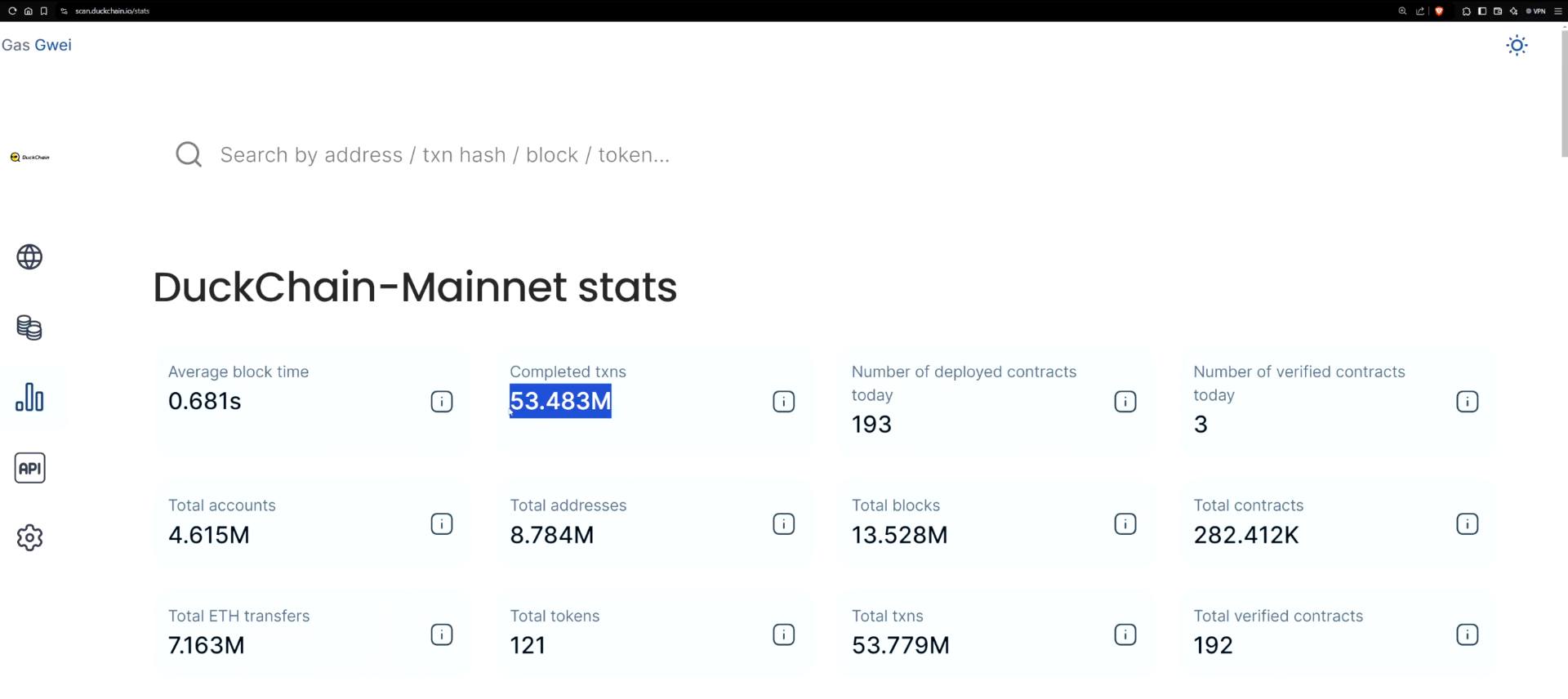Open the Blockchain globe icon in sidebar

click(x=29, y=257)
